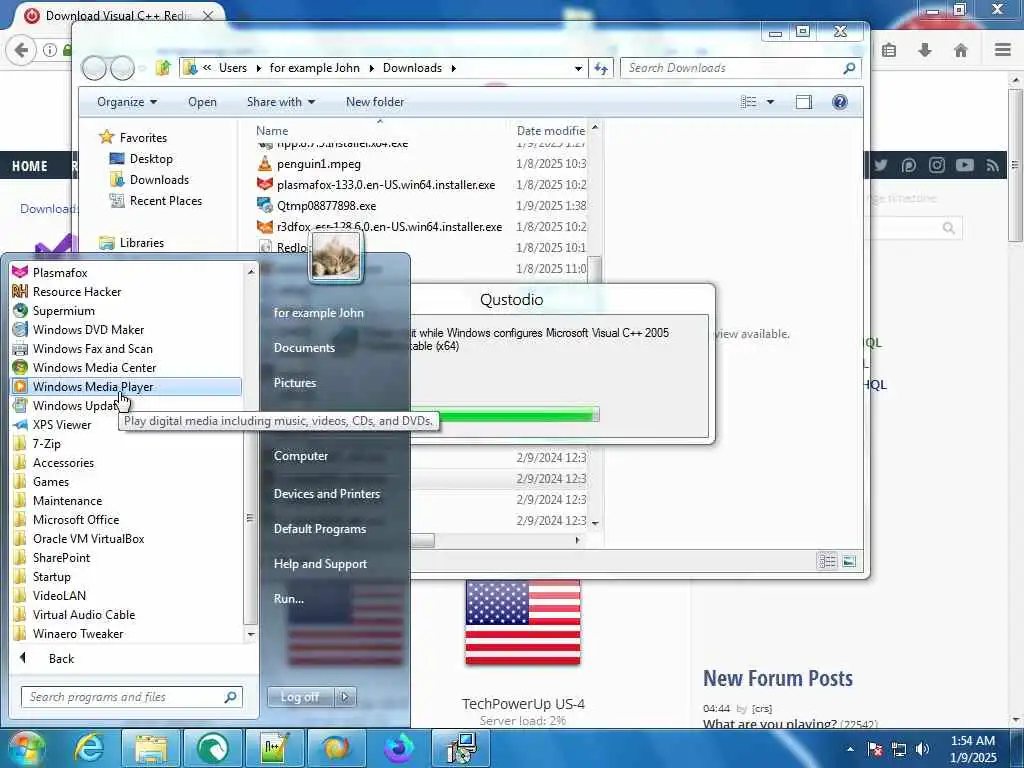Open the Share with dropdown

pyautogui.click(x=281, y=102)
